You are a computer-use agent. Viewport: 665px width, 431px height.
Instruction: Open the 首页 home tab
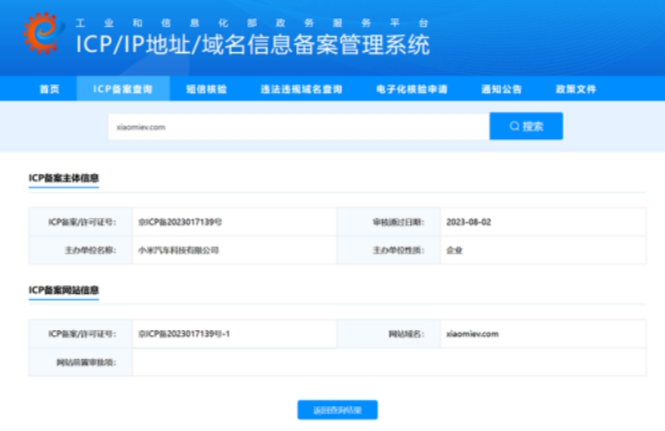pyautogui.click(x=49, y=89)
